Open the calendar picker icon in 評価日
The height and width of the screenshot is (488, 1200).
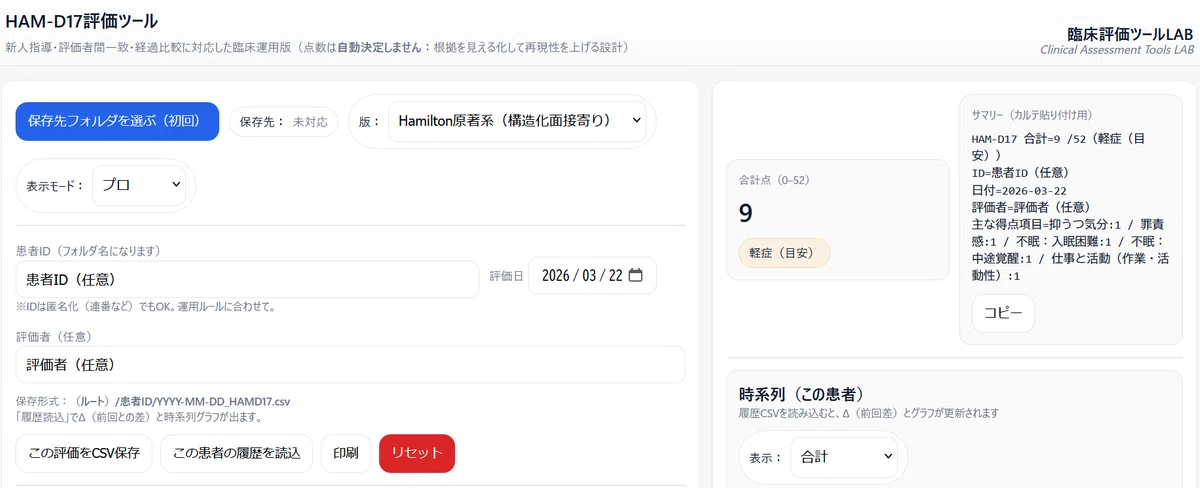pos(636,276)
